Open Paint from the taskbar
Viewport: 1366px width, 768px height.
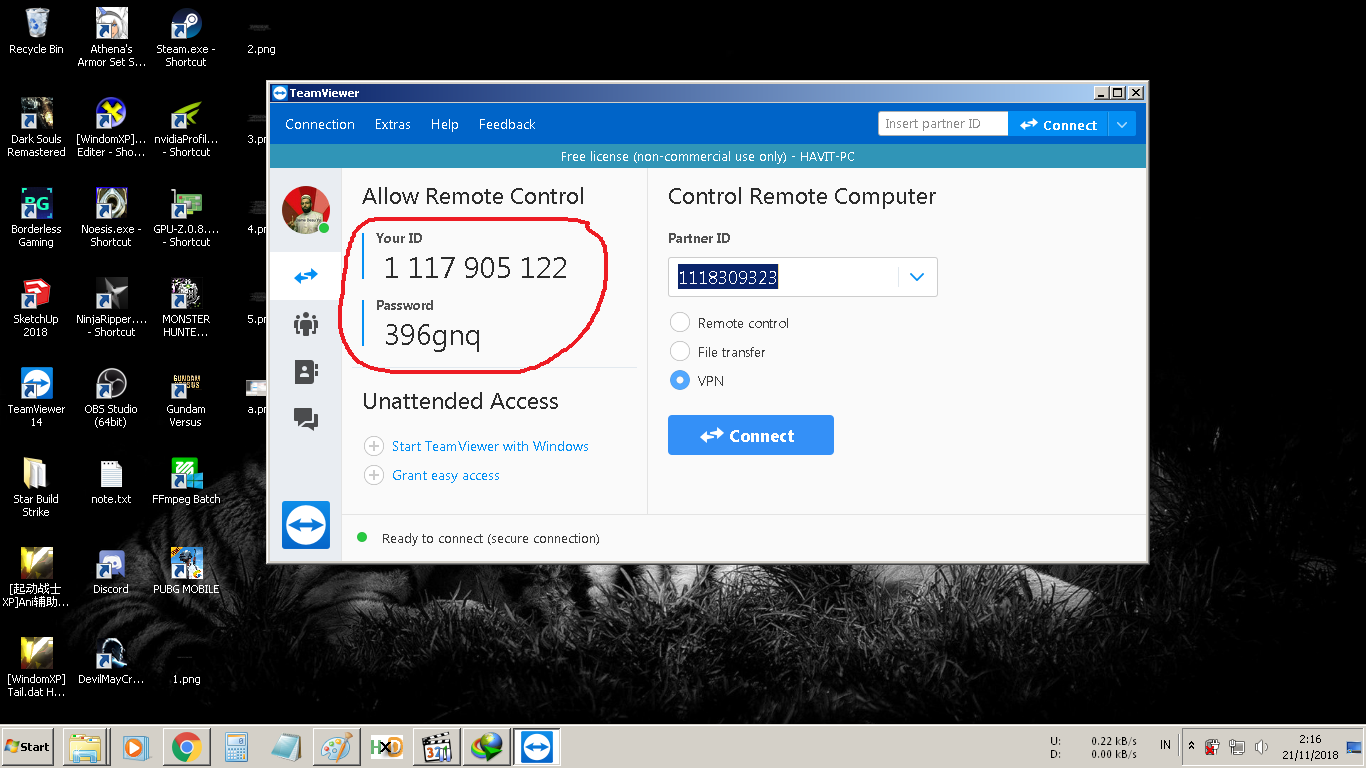[336, 747]
